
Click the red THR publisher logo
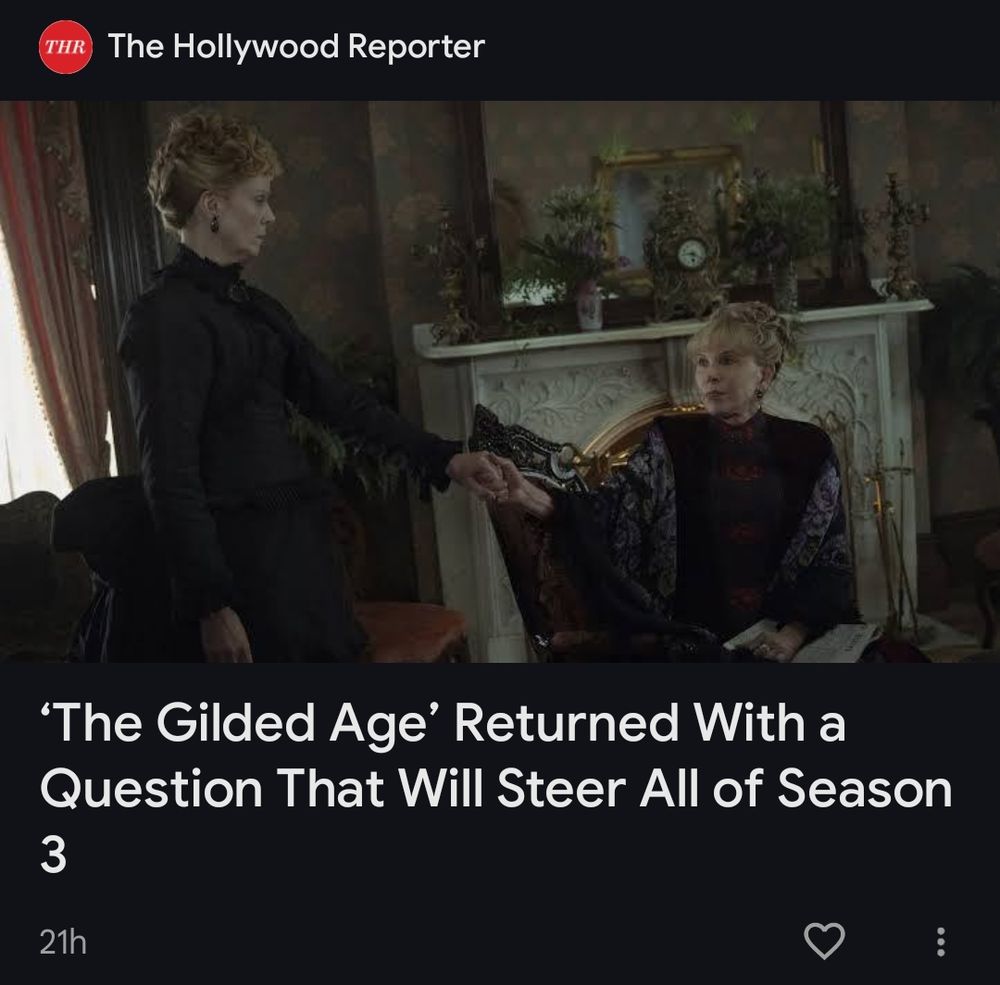point(66,47)
